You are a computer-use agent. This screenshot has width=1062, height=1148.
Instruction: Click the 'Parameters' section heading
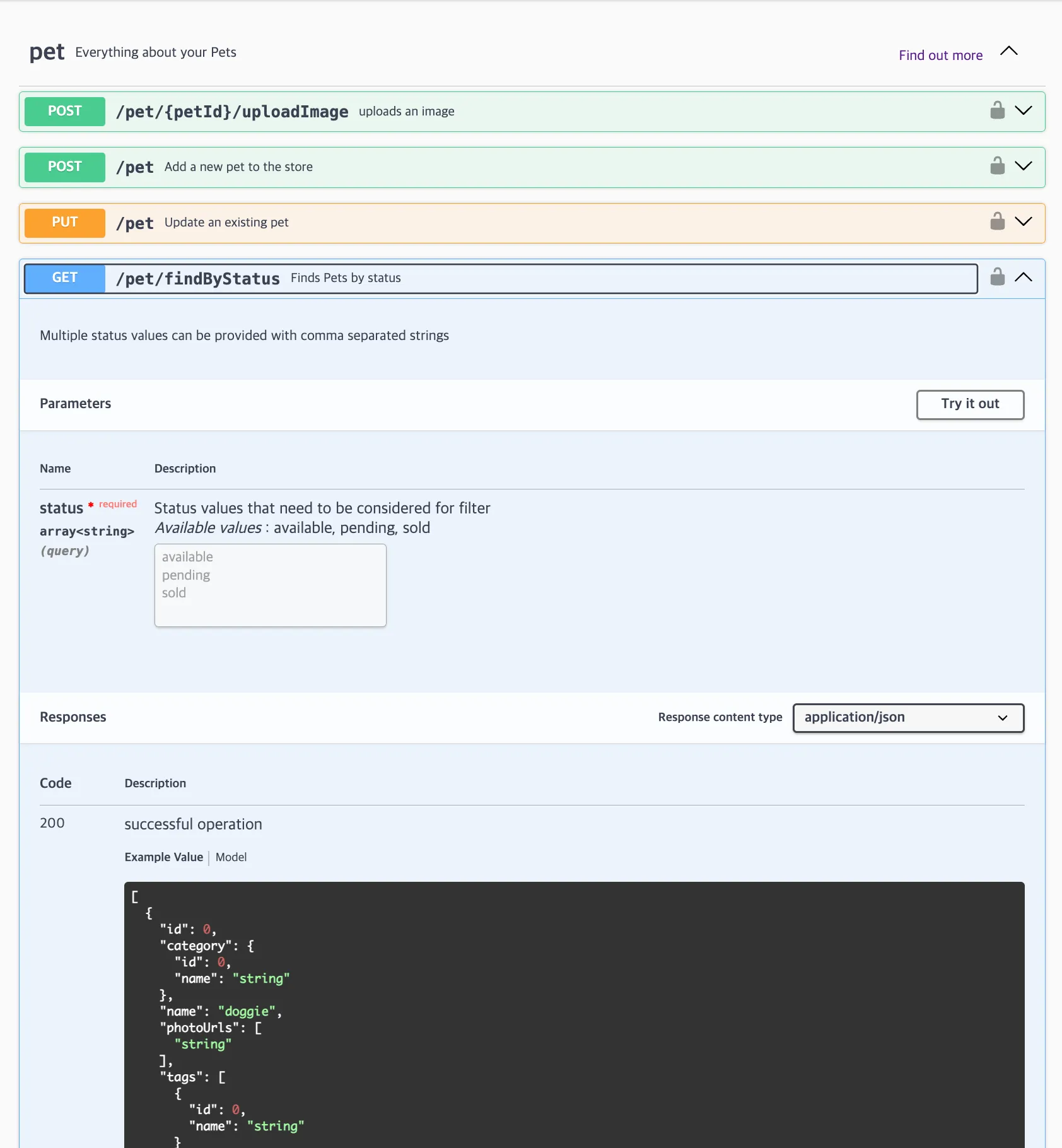tap(75, 404)
